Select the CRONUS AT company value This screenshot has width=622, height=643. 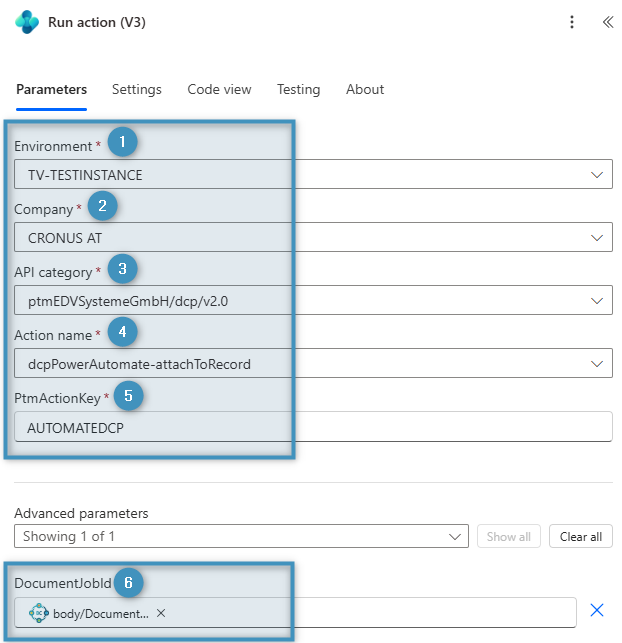pos(65,238)
